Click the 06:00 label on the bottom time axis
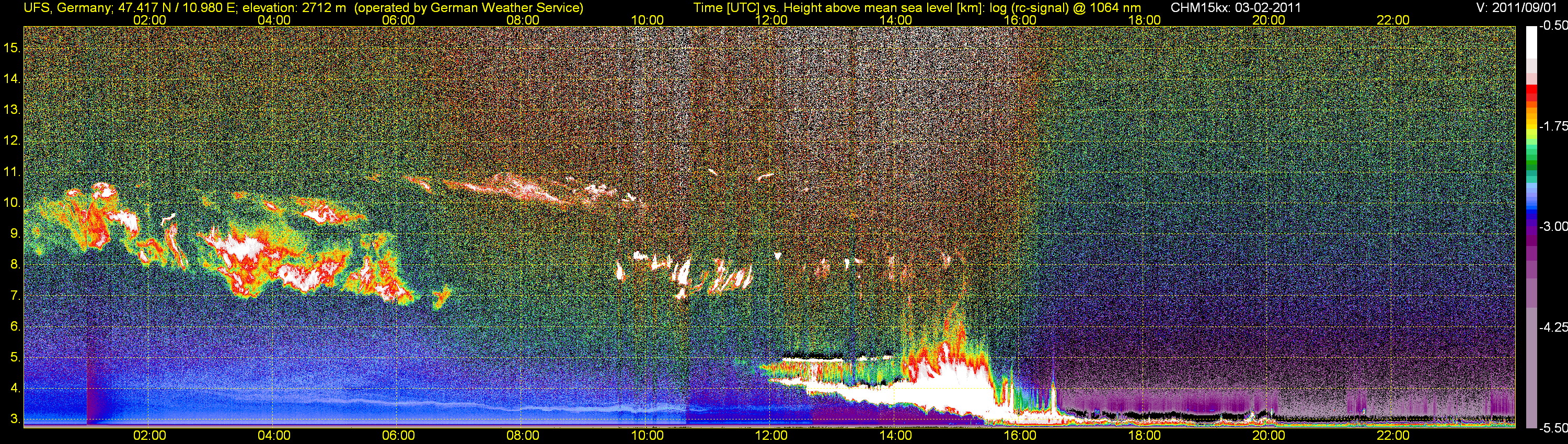This screenshot has width=1568, height=444. click(398, 436)
